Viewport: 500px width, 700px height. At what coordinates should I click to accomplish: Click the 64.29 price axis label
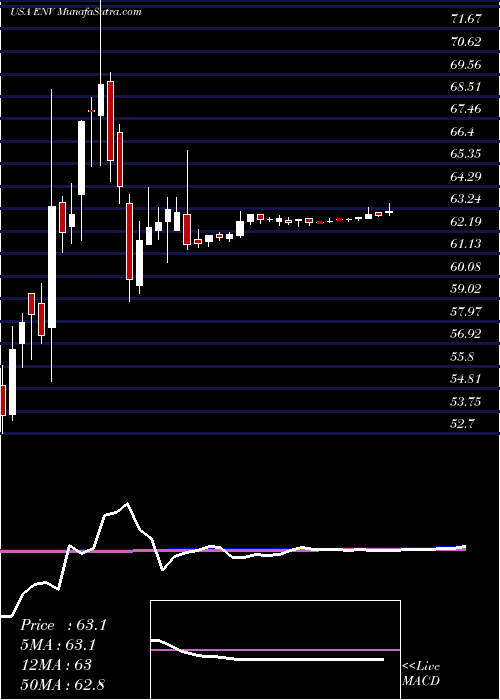466,176
